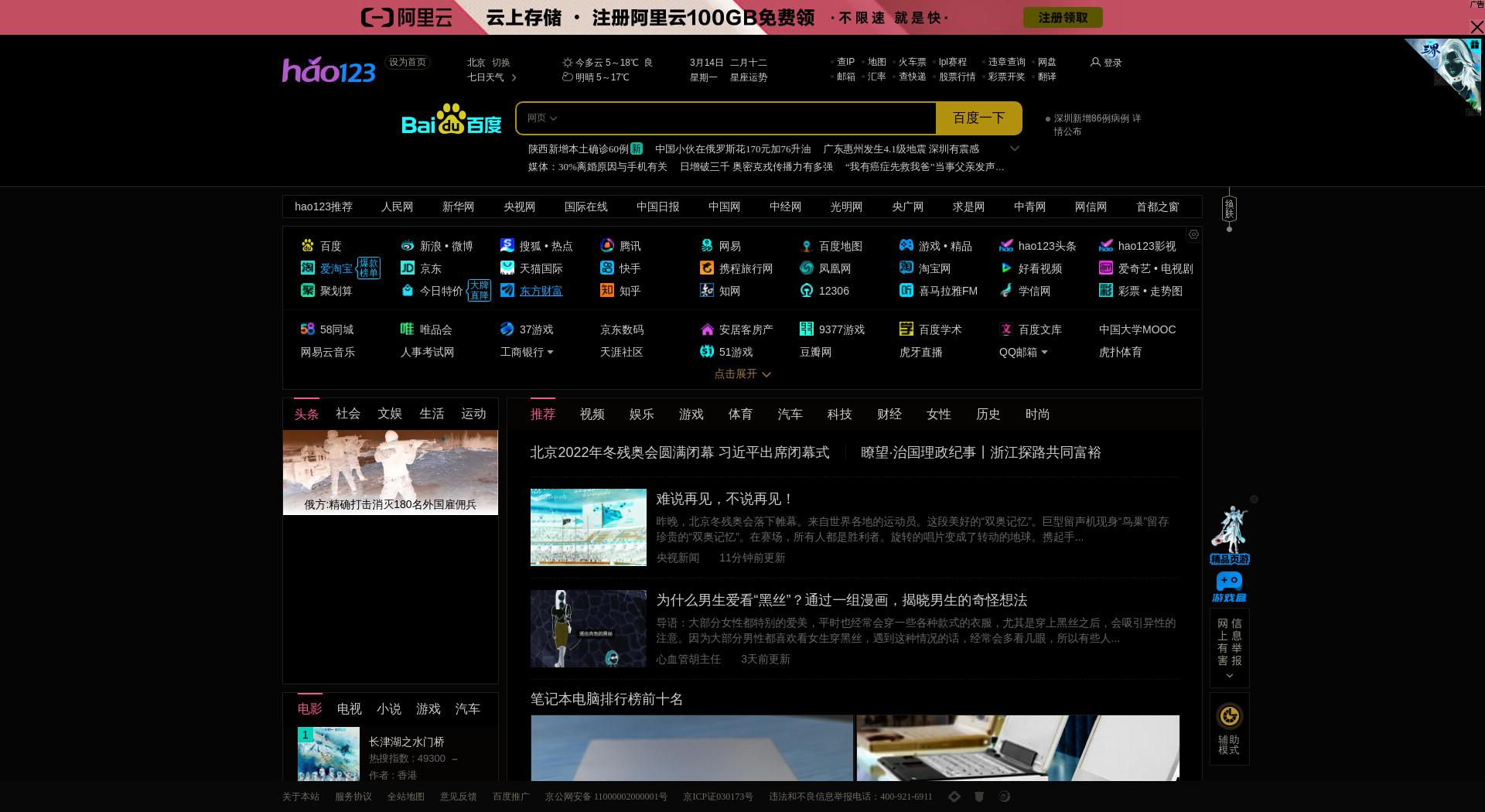Open 星座运势 link
This screenshot has width=1485, height=812.
[749, 77]
